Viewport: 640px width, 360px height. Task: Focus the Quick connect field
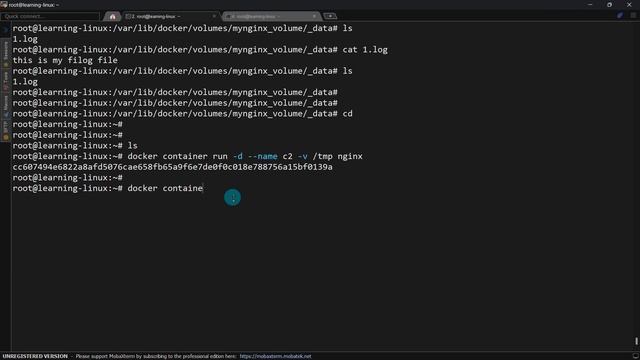pos(50,16)
